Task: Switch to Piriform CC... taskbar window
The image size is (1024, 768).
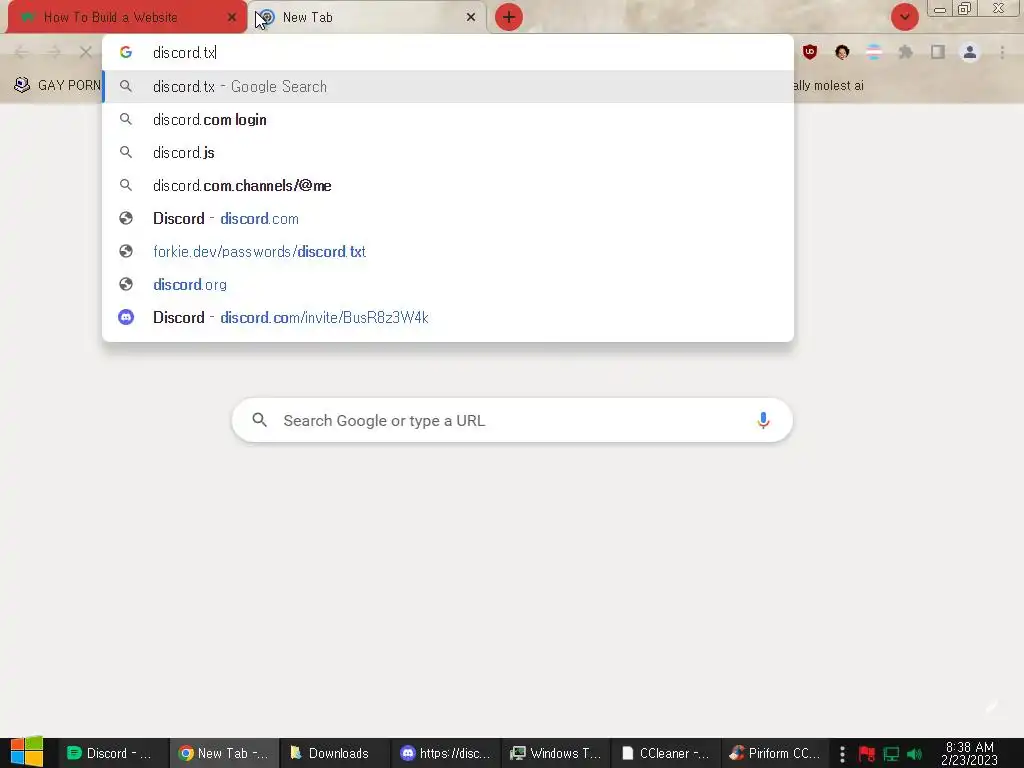Action: coord(776,753)
